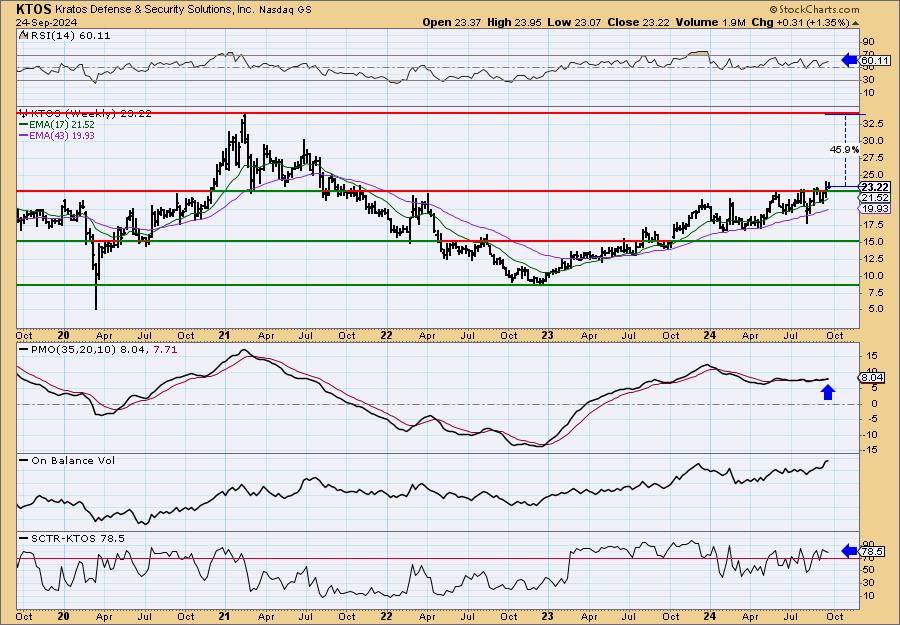This screenshot has height=625, width=900.
Task: Click the 23.22 last-price tag on the price axis
Action: [x=875, y=187]
